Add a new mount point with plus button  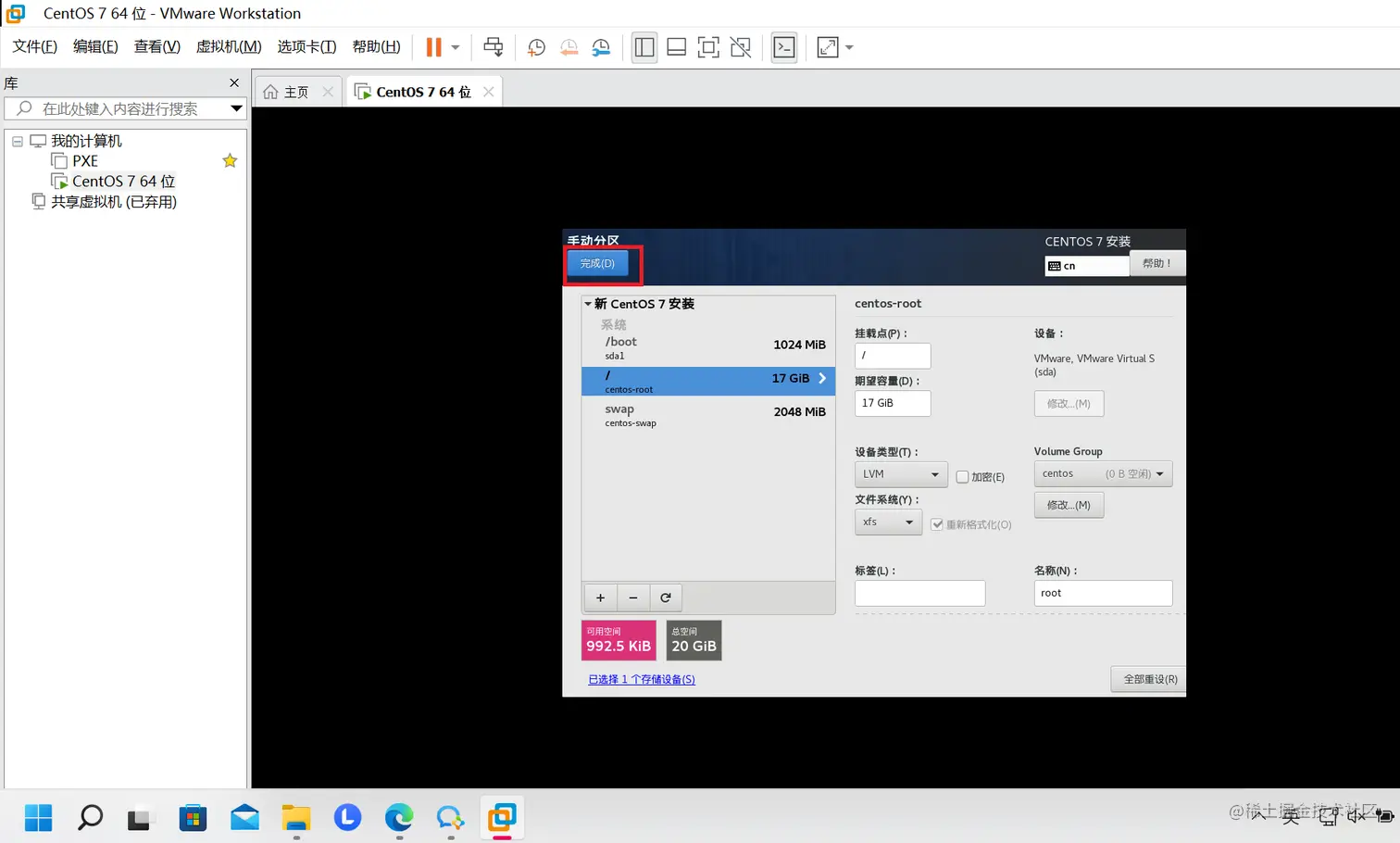(x=600, y=598)
